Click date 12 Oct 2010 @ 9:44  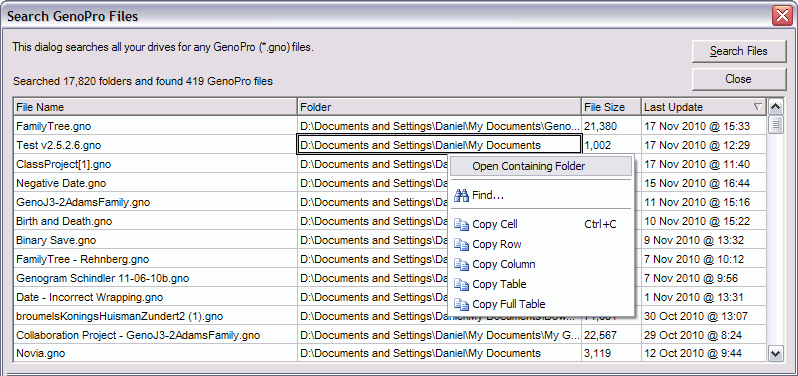pyautogui.click(x=693, y=353)
